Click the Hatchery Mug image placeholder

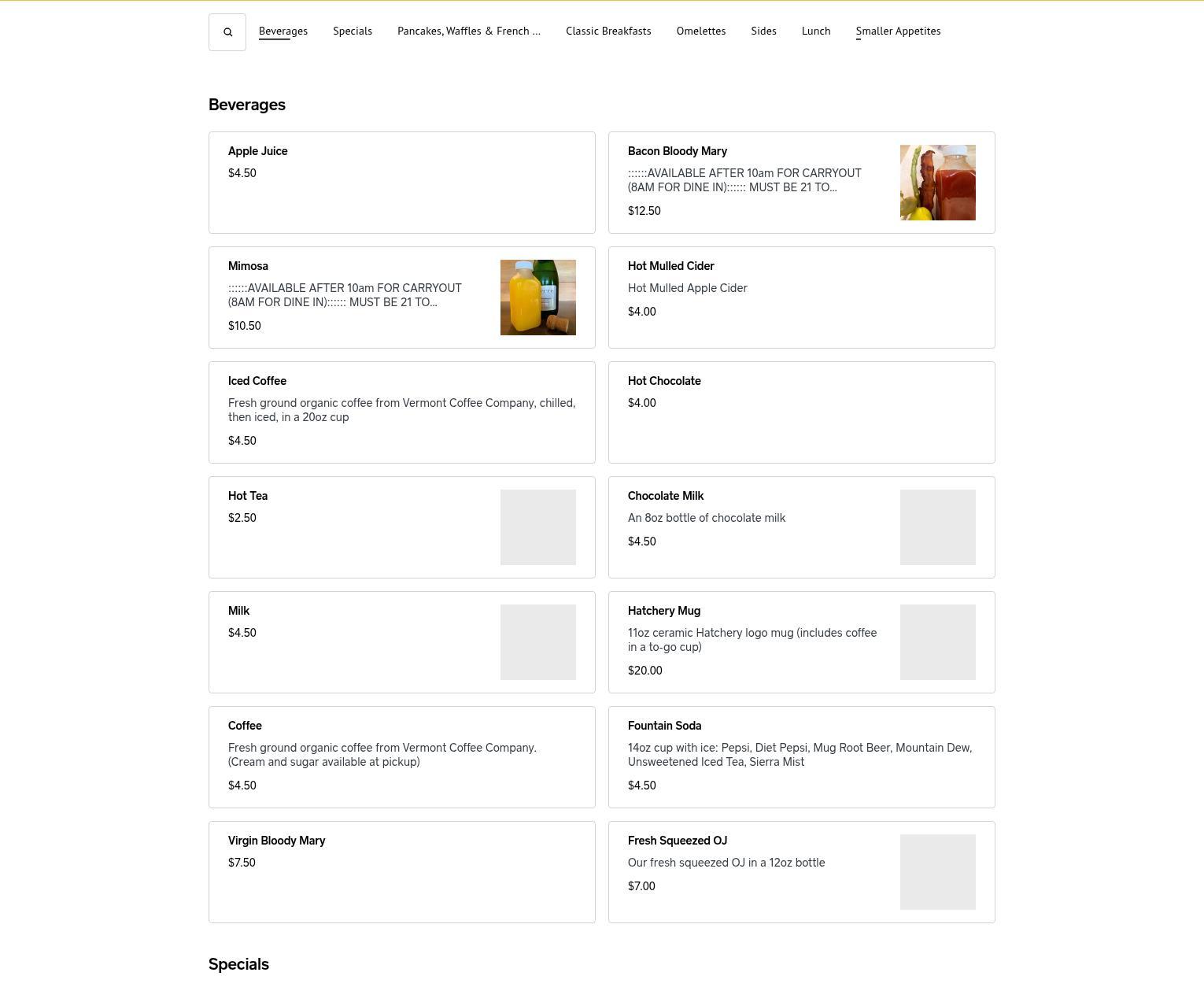point(937,642)
